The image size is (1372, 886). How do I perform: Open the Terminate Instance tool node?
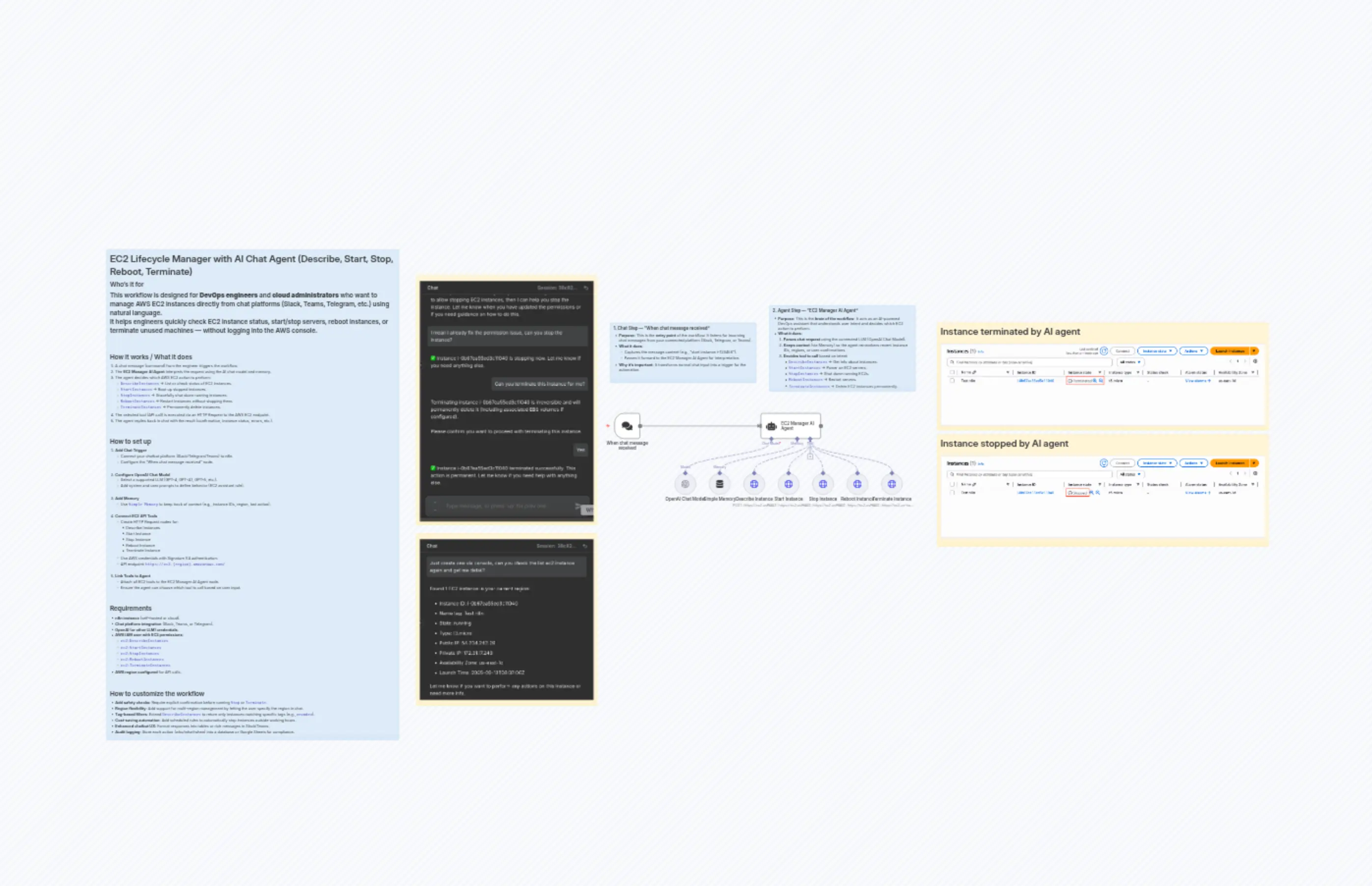(x=892, y=484)
